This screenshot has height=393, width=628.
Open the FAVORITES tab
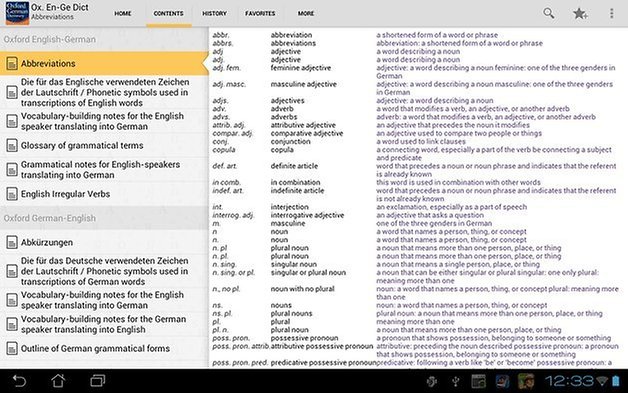(x=260, y=14)
